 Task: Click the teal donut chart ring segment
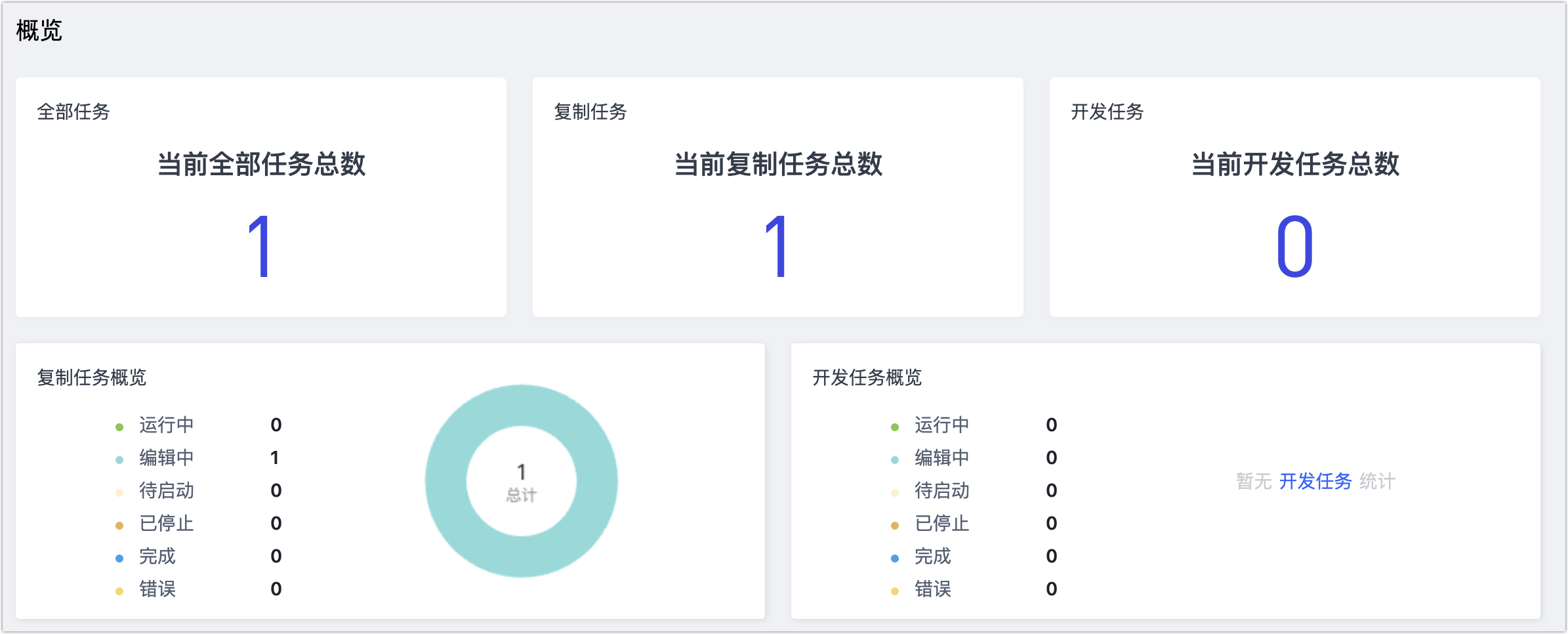click(x=522, y=406)
